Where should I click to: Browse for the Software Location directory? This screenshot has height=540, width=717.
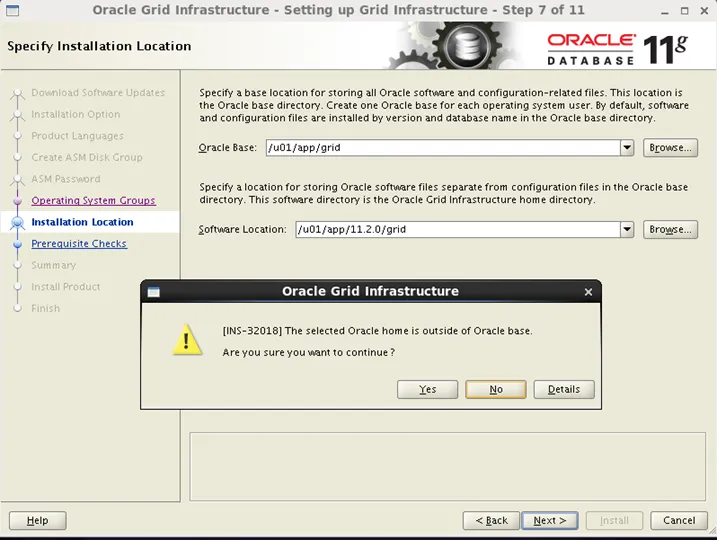(x=670, y=229)
